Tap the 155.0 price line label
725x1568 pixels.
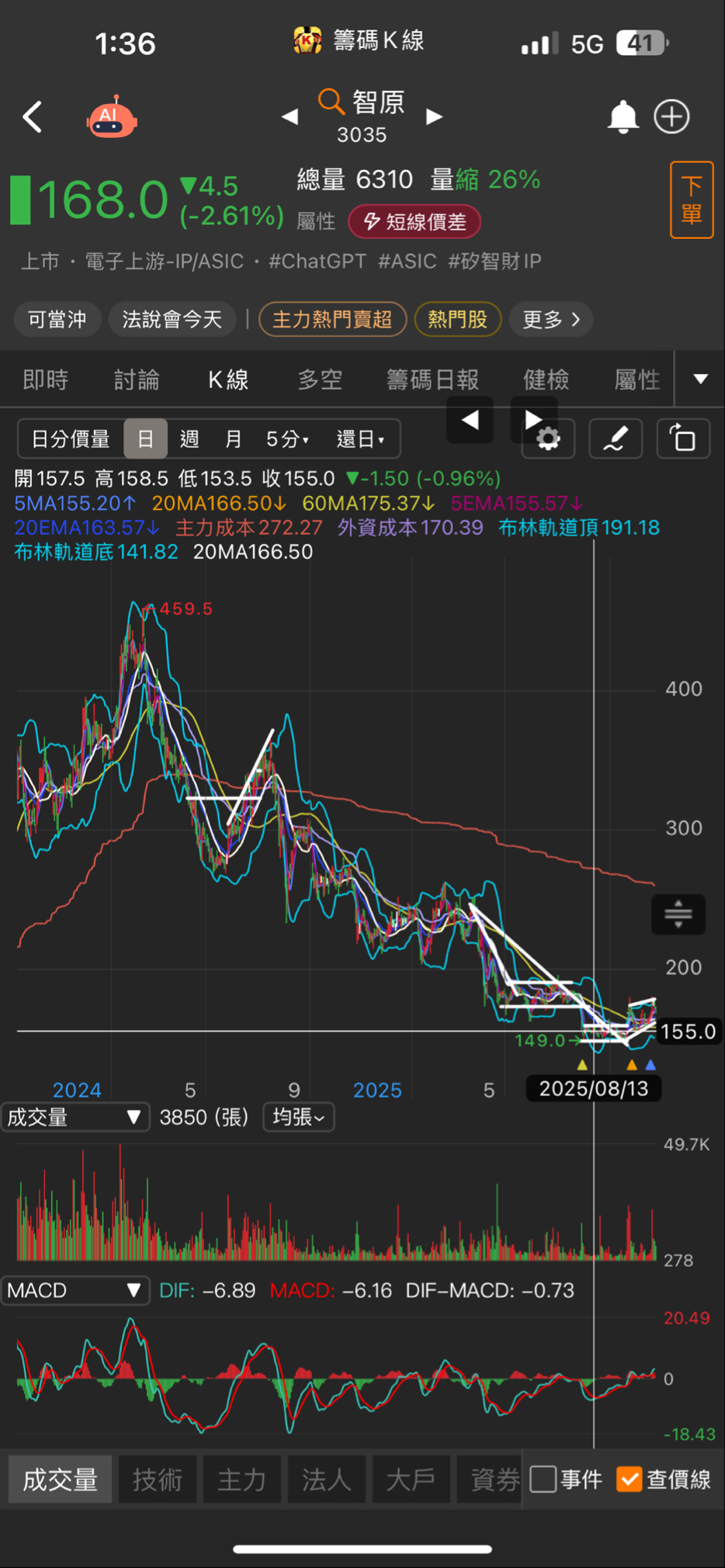coord(688,1032)
